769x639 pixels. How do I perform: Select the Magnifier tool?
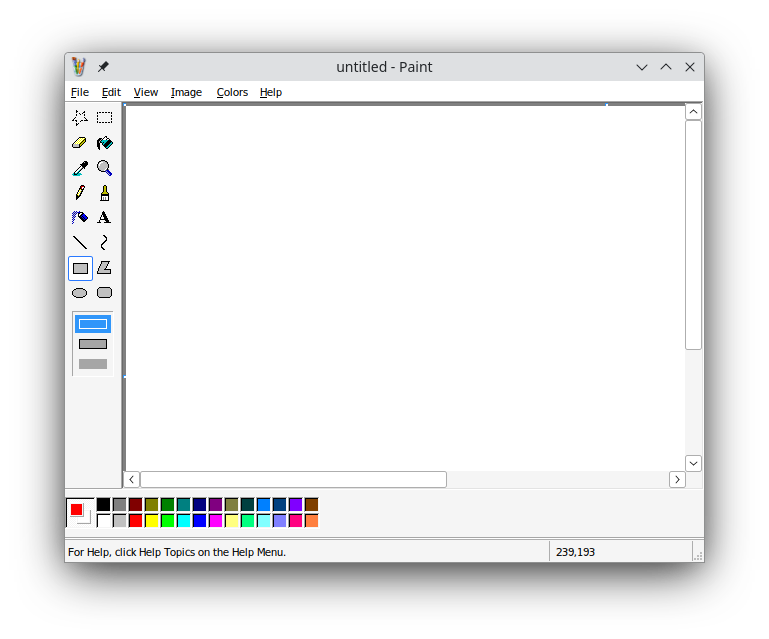click(104, 168)
